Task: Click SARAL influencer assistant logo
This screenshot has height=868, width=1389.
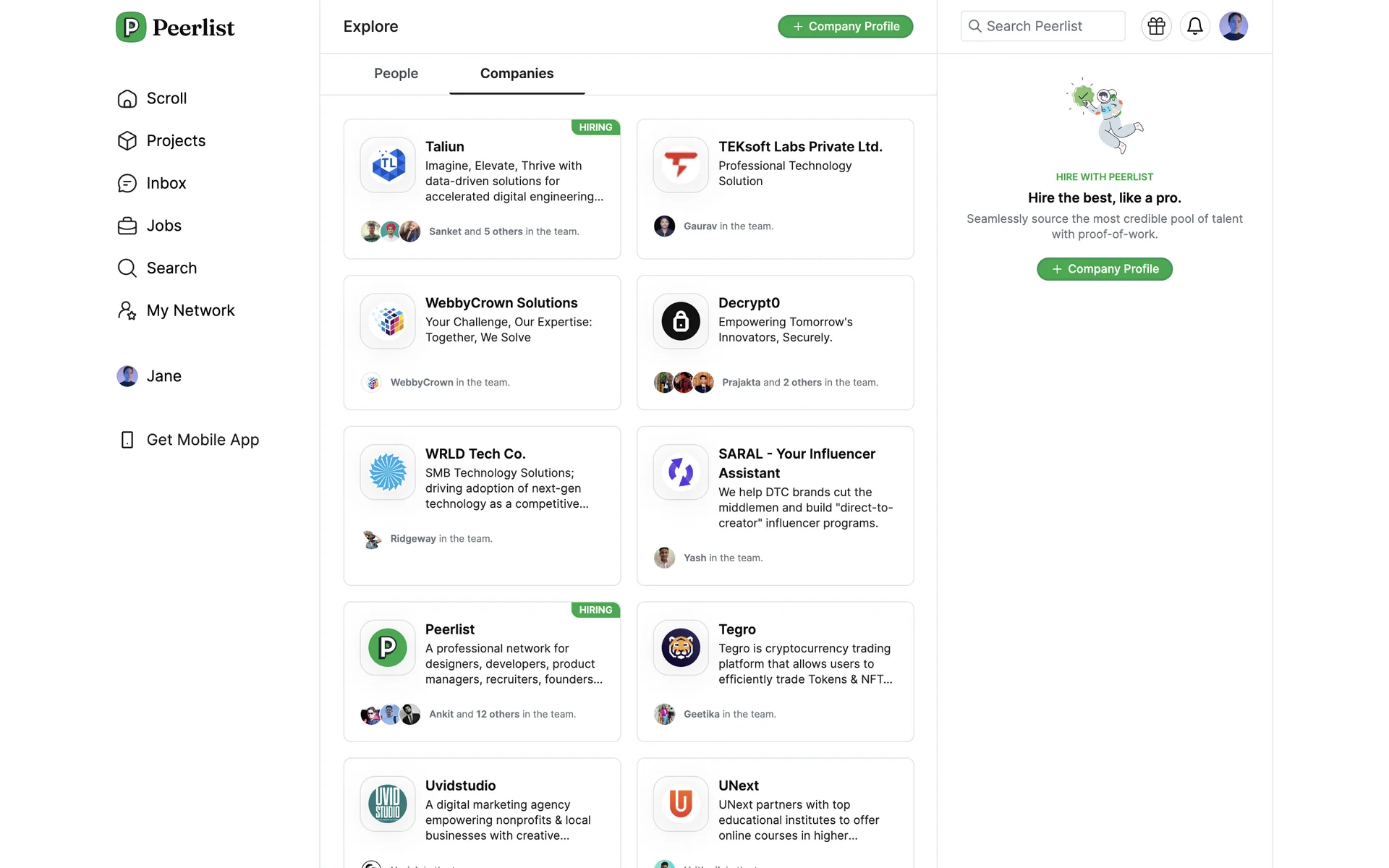Action: click(x=680, y=472)
